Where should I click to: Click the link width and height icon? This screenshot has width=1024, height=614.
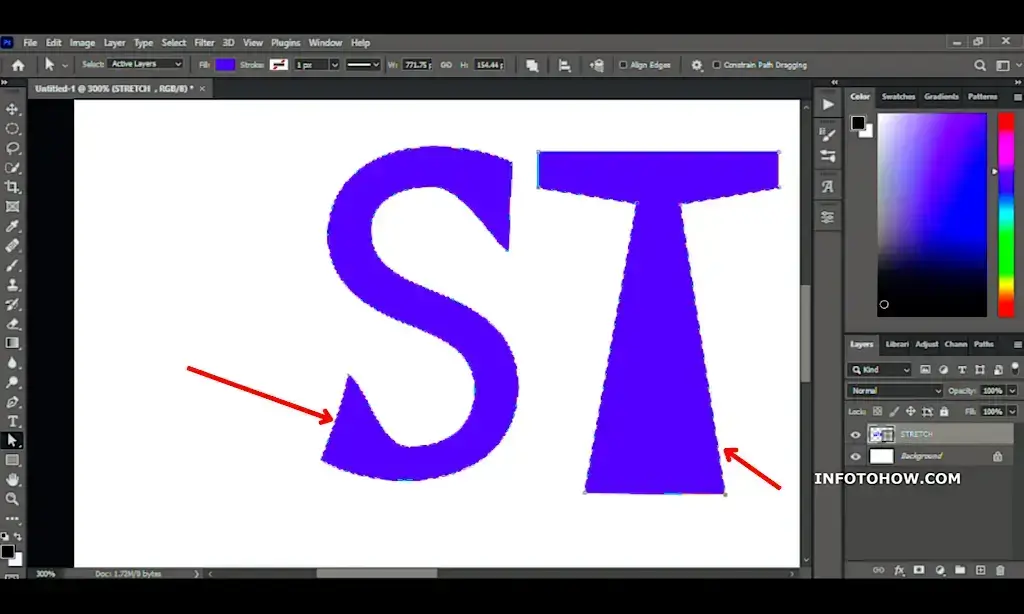tap(446, 65)
